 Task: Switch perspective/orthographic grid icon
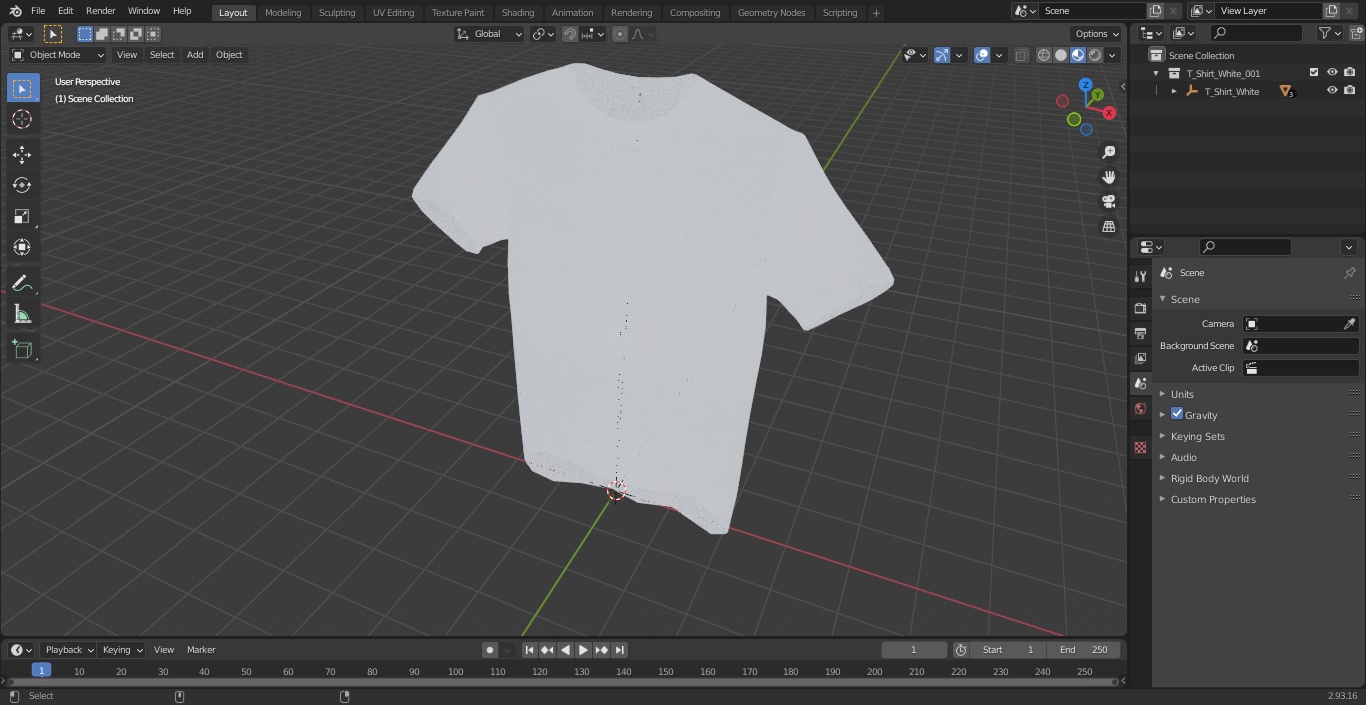(1108, 227)
